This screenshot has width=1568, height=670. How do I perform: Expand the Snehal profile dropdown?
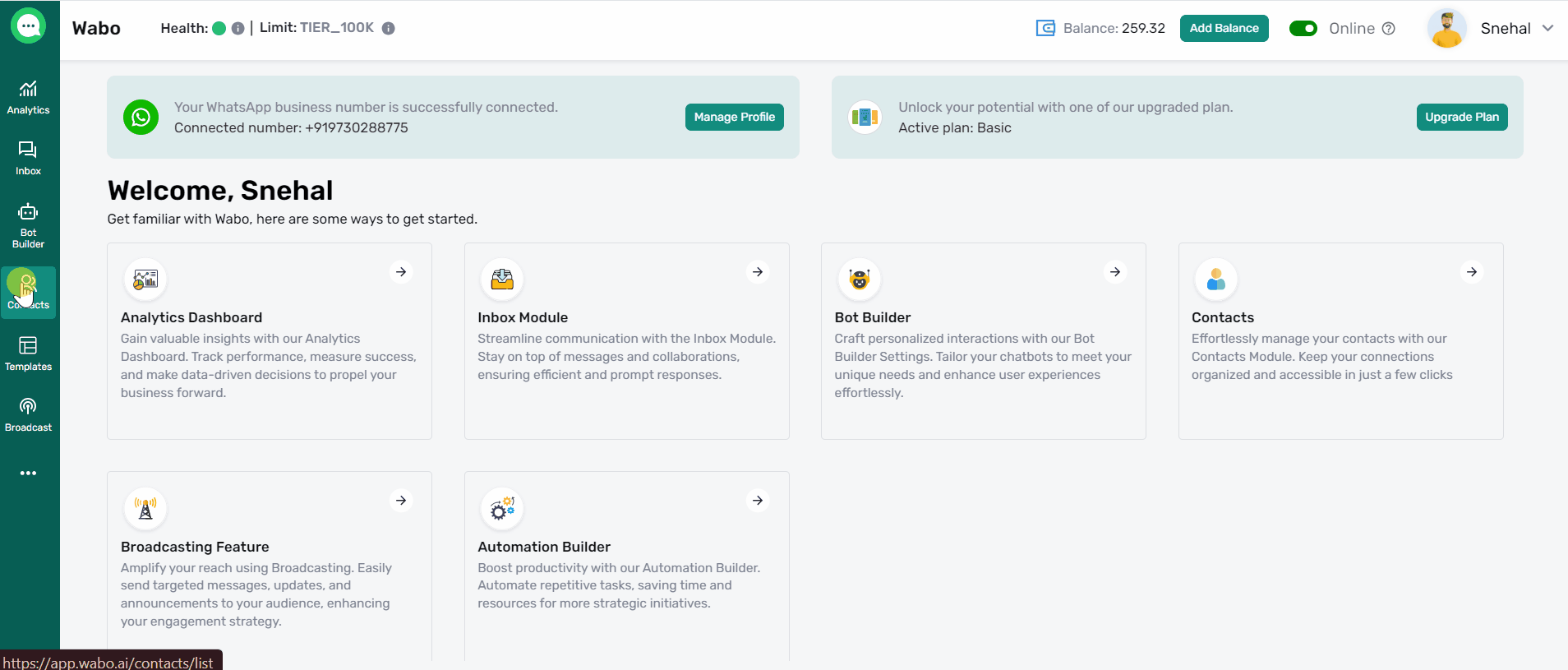1548,28
